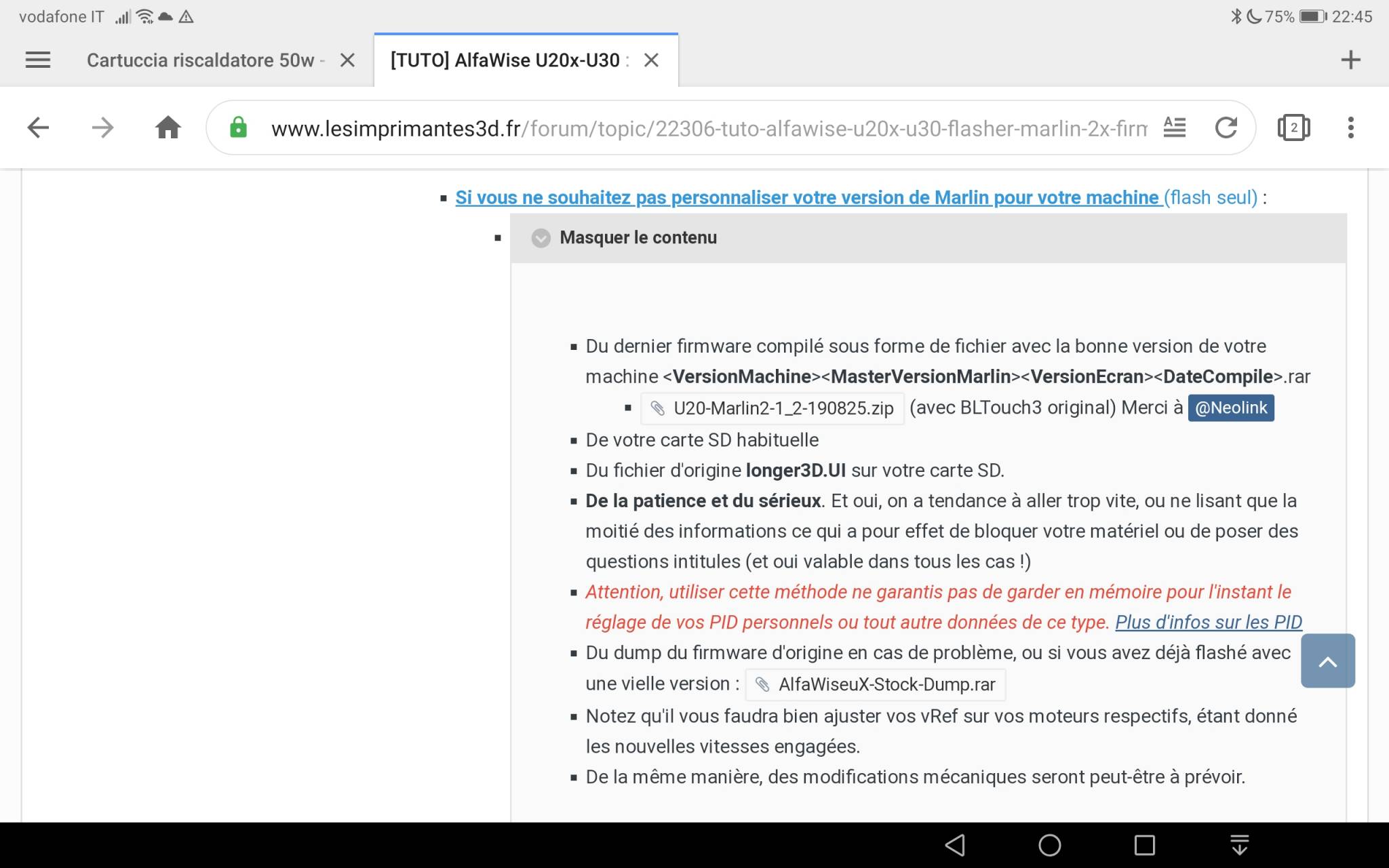Collapse the Masquer le contenu spoiler
The width and height of the screenshot is (1389, 868).
tap(638, 238)
